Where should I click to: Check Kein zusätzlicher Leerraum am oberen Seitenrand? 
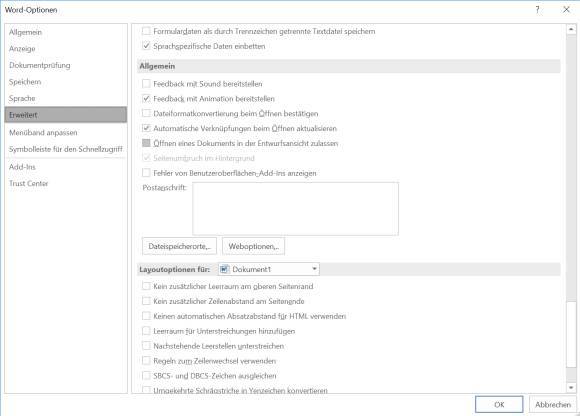point(146,286)
